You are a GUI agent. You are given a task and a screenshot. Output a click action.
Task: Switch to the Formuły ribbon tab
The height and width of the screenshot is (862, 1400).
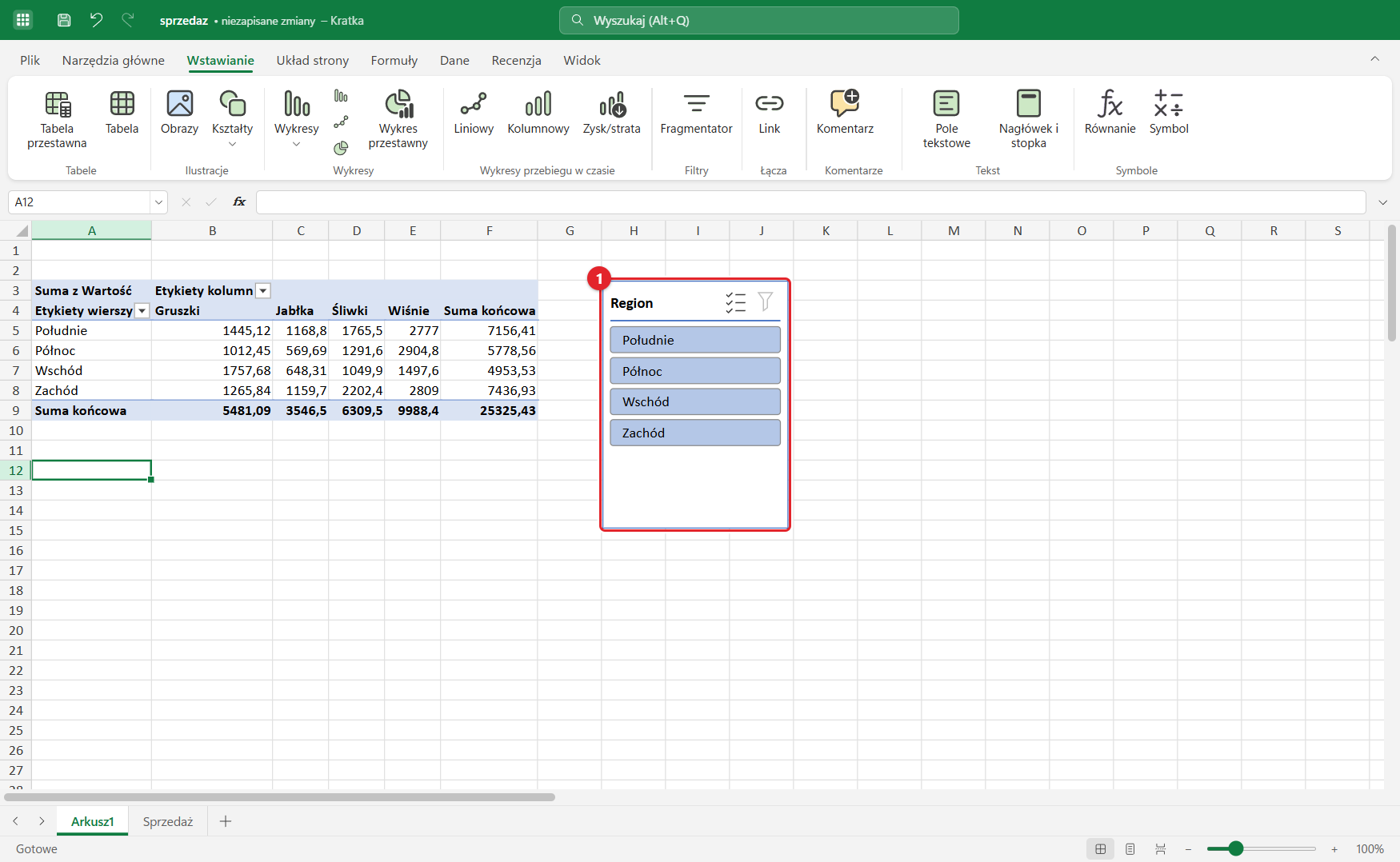(394, 61)
